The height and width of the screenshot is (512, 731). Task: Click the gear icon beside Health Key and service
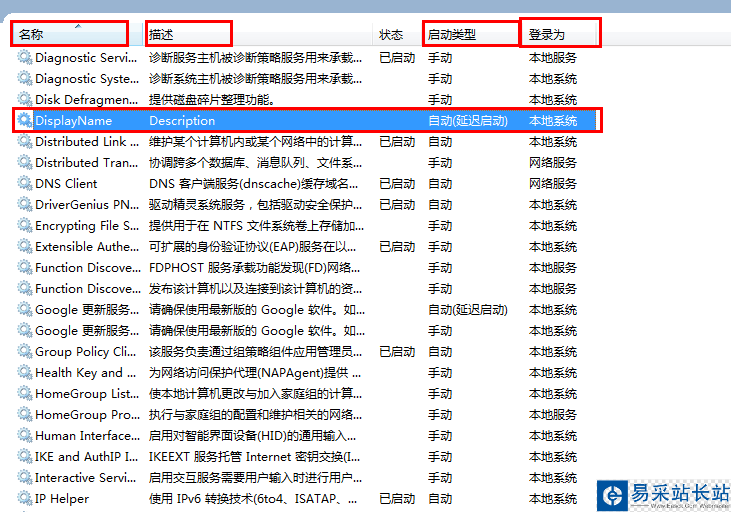pos(25,372)
